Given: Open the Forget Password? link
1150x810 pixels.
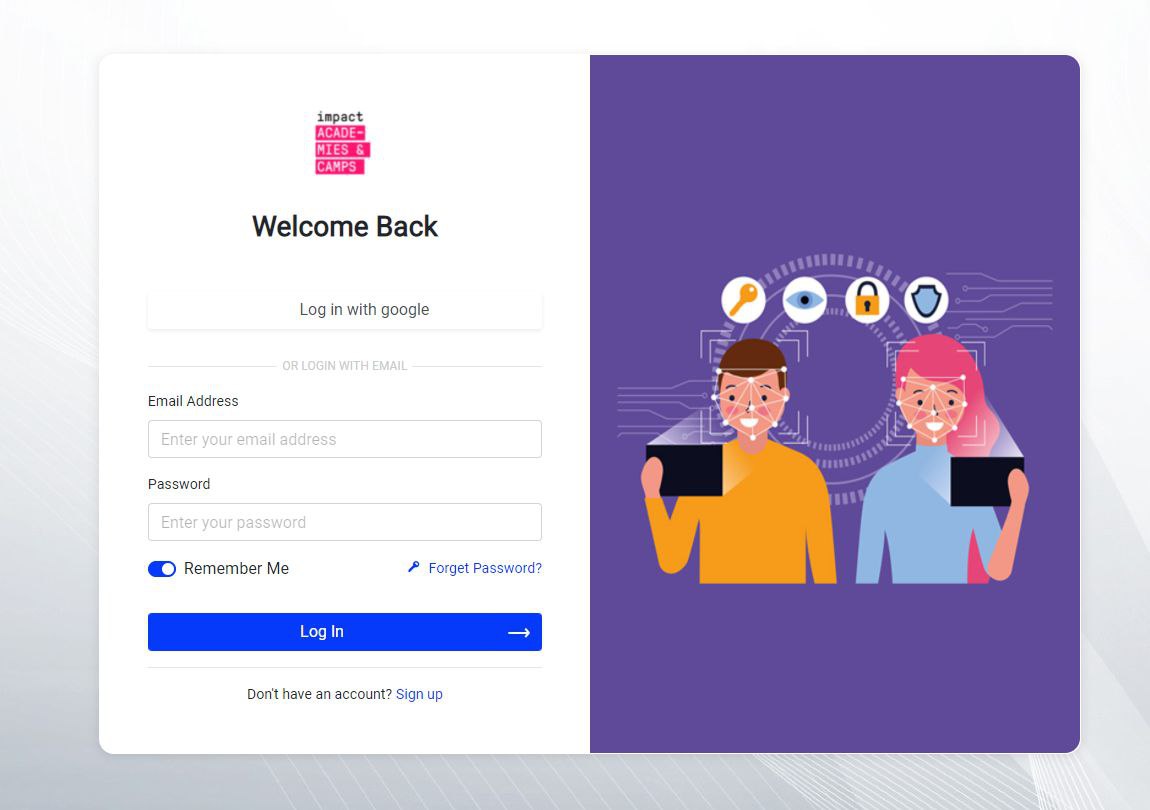Looking at the screenshot, I should pos(485,568).
